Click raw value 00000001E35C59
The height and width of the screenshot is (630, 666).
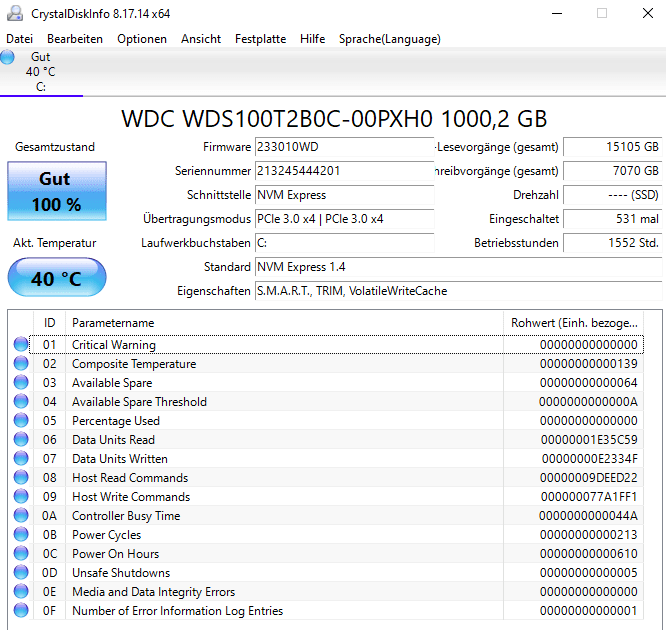[x=589, y=440]
